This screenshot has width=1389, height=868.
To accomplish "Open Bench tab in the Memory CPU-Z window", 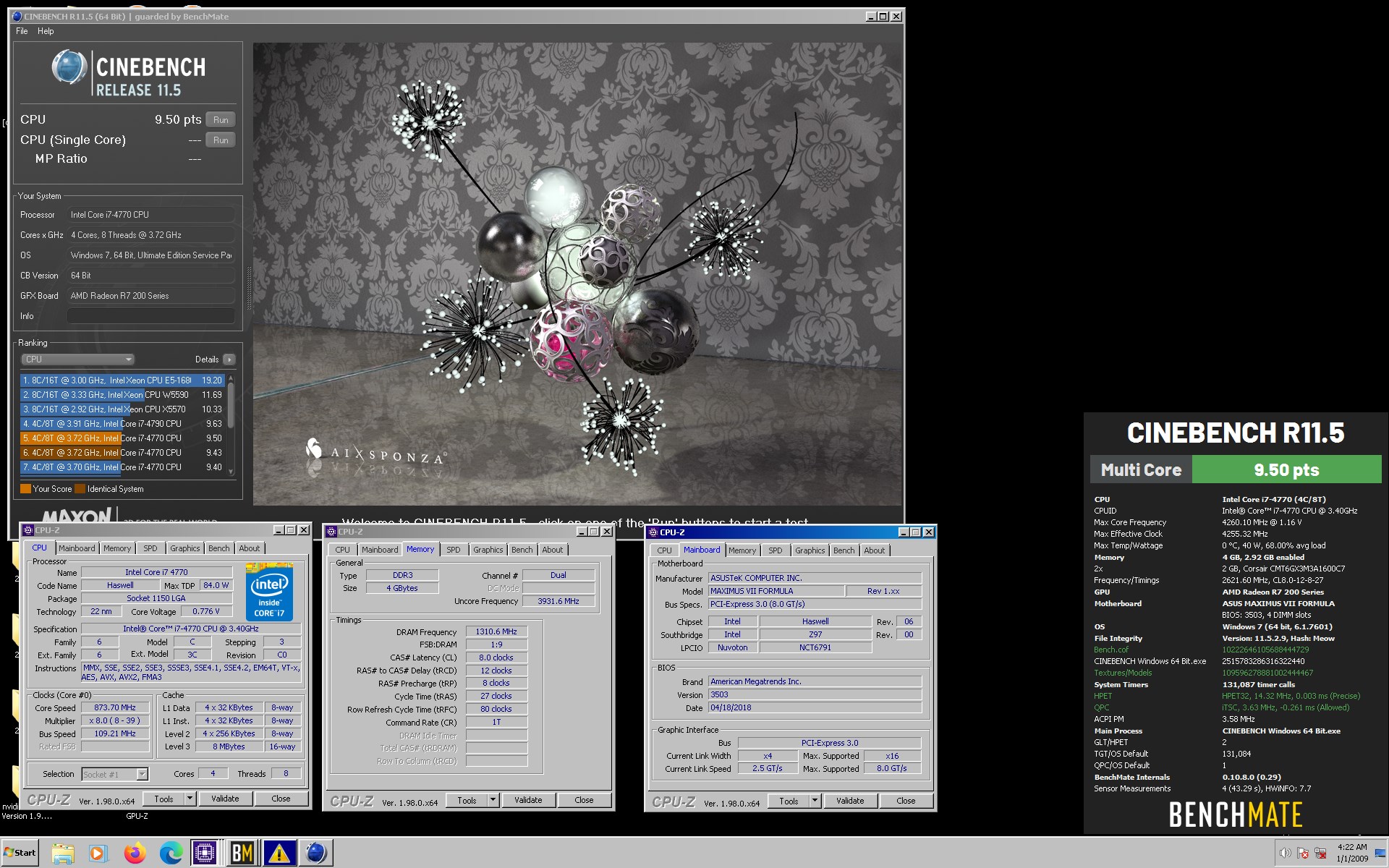I will point(522,550).
